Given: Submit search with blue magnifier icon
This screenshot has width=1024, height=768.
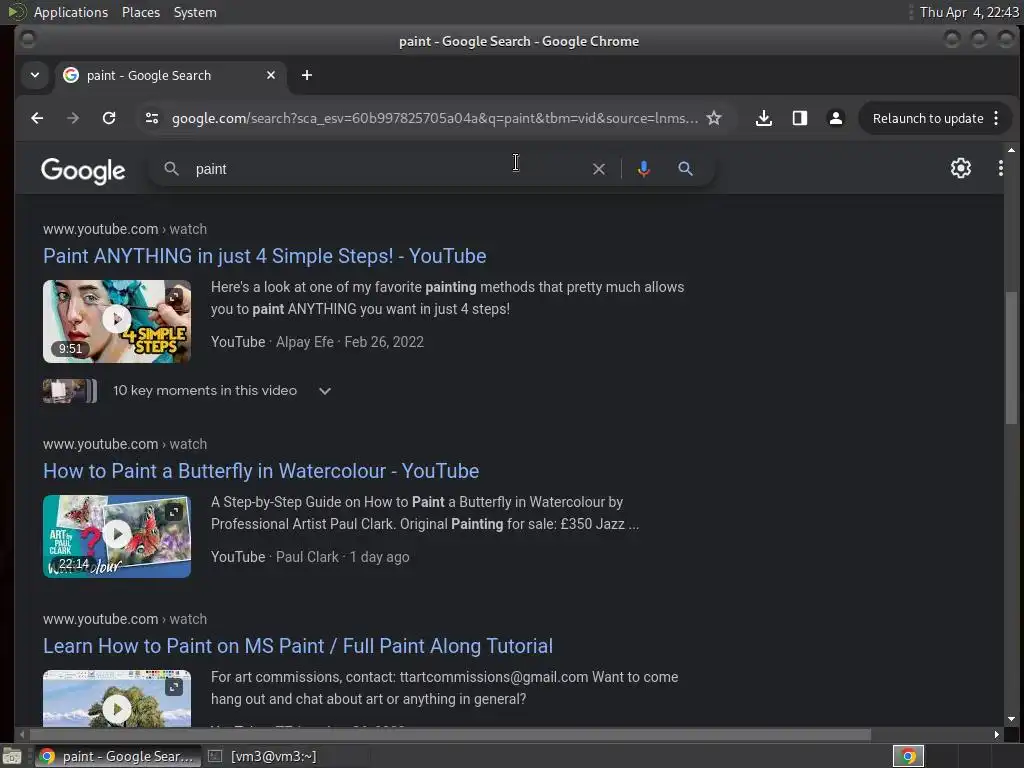Looking at the screenshot, I should tap(685, 169).
